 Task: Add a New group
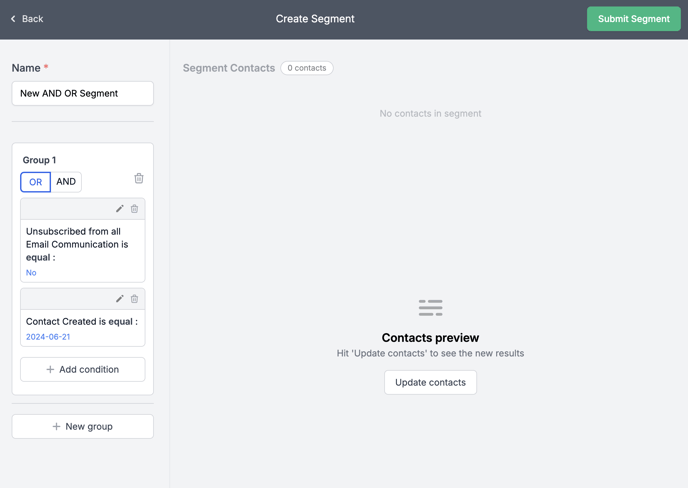coord(82,427)
